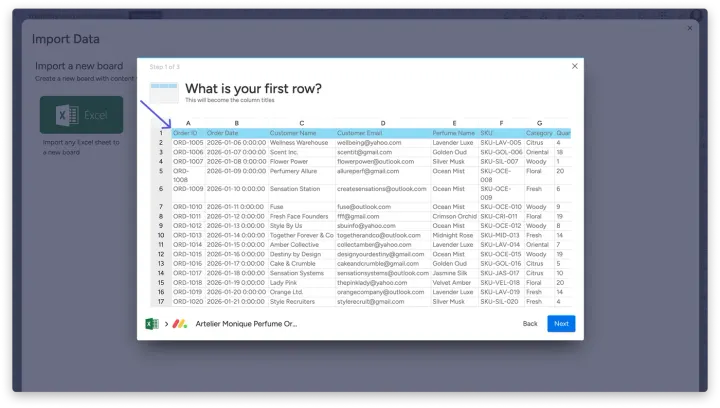Click cell 'Crimson Orchid'

[455, 216]
